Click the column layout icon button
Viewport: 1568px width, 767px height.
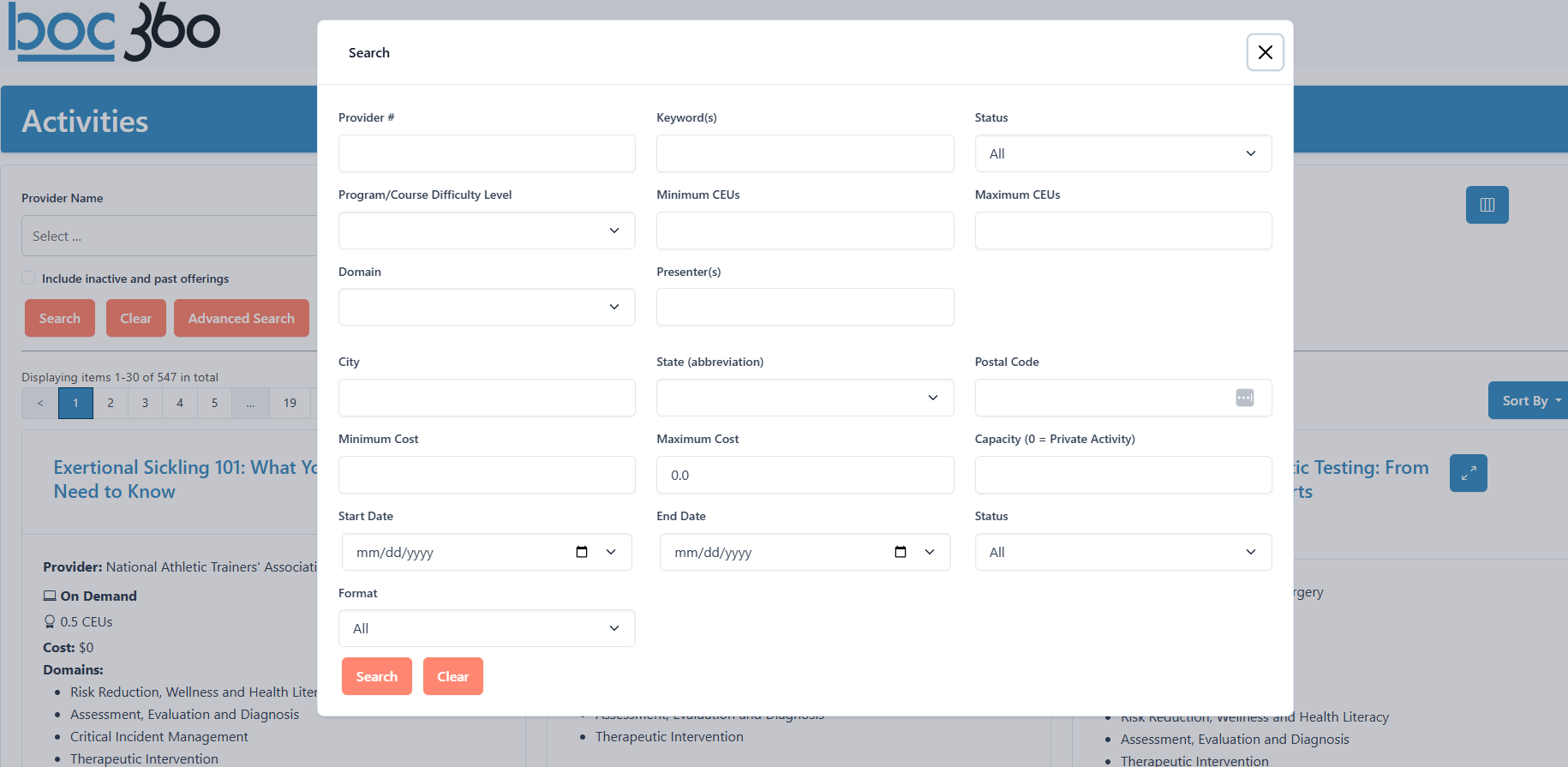pyautogui.click(x=1487, y=205)
